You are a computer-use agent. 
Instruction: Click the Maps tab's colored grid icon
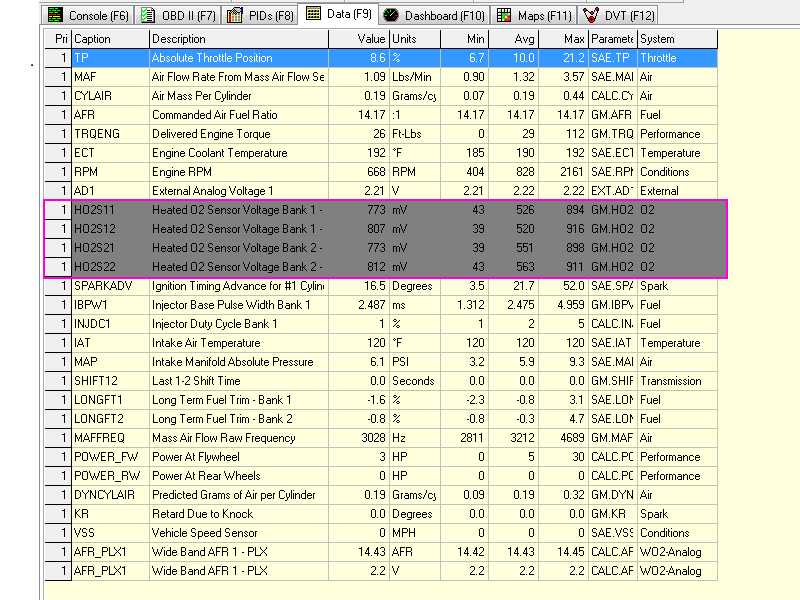(504, 15)
